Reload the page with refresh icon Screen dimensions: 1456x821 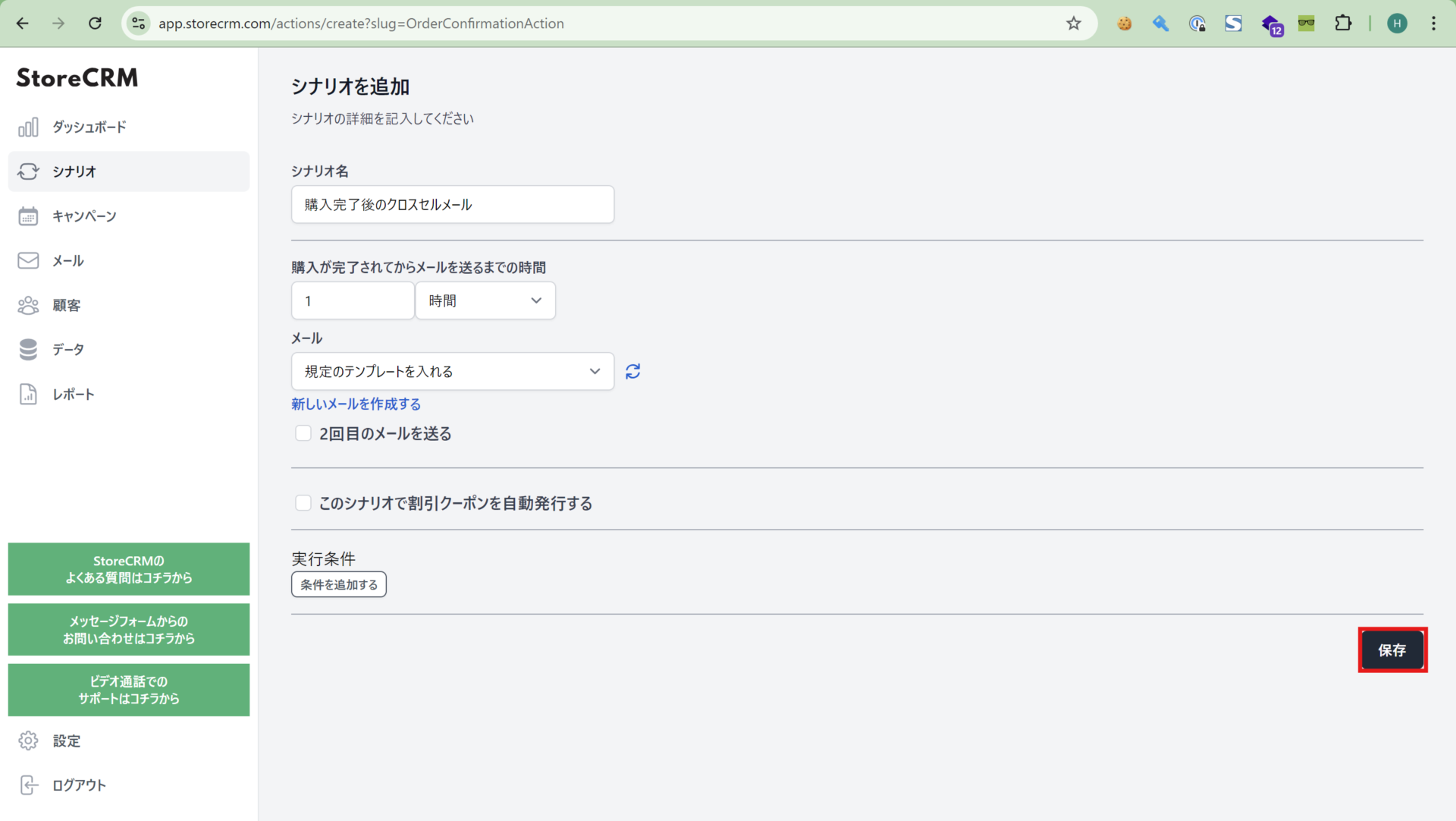pyautogui.click(x=95, y=24)
